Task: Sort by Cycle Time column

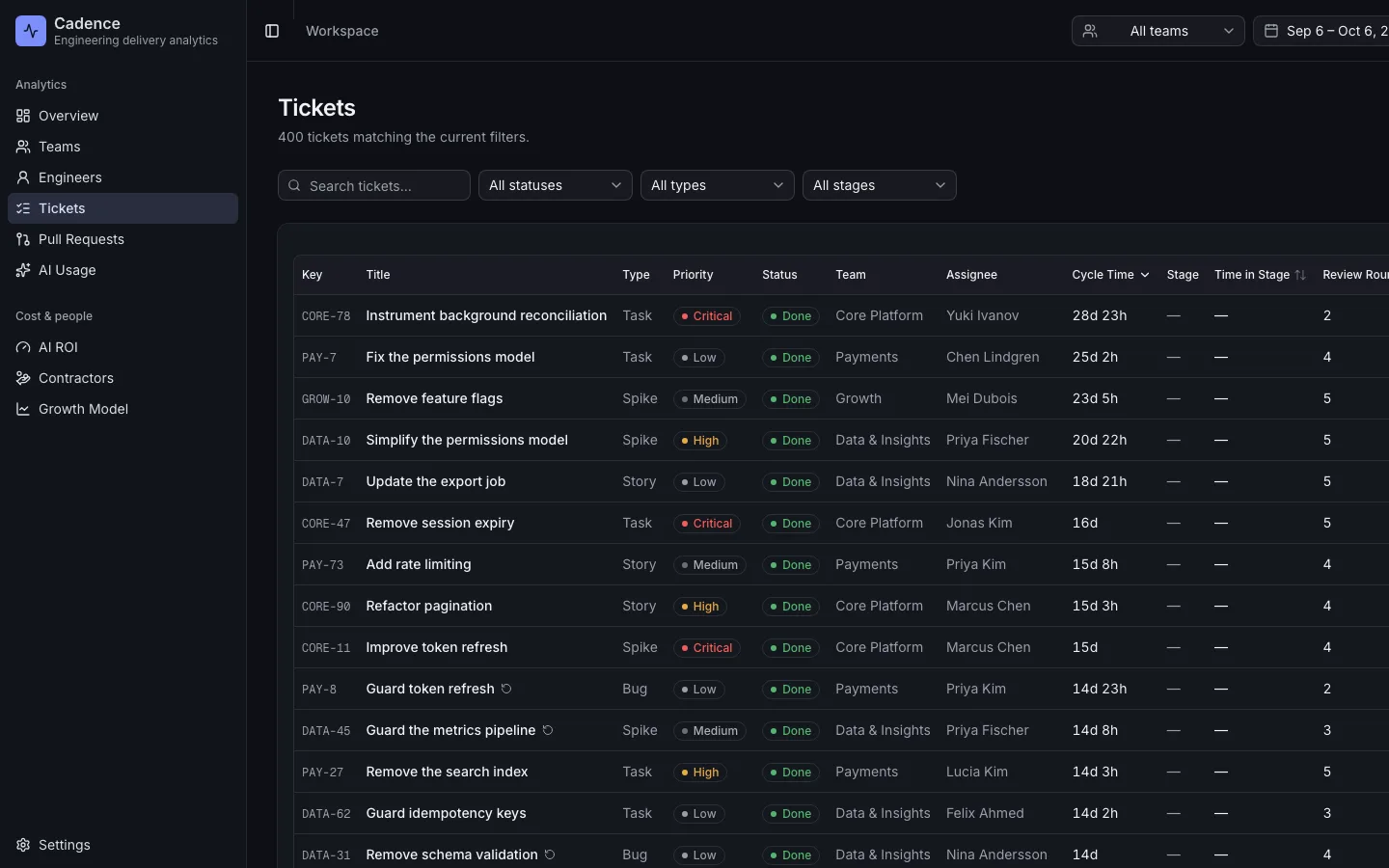Action: pyautogui.click(x=1111, y=275)
